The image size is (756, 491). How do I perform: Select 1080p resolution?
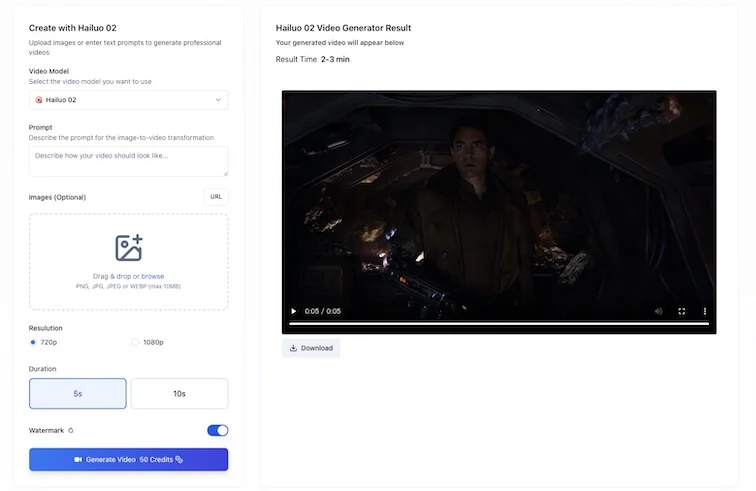coord(136,342)
